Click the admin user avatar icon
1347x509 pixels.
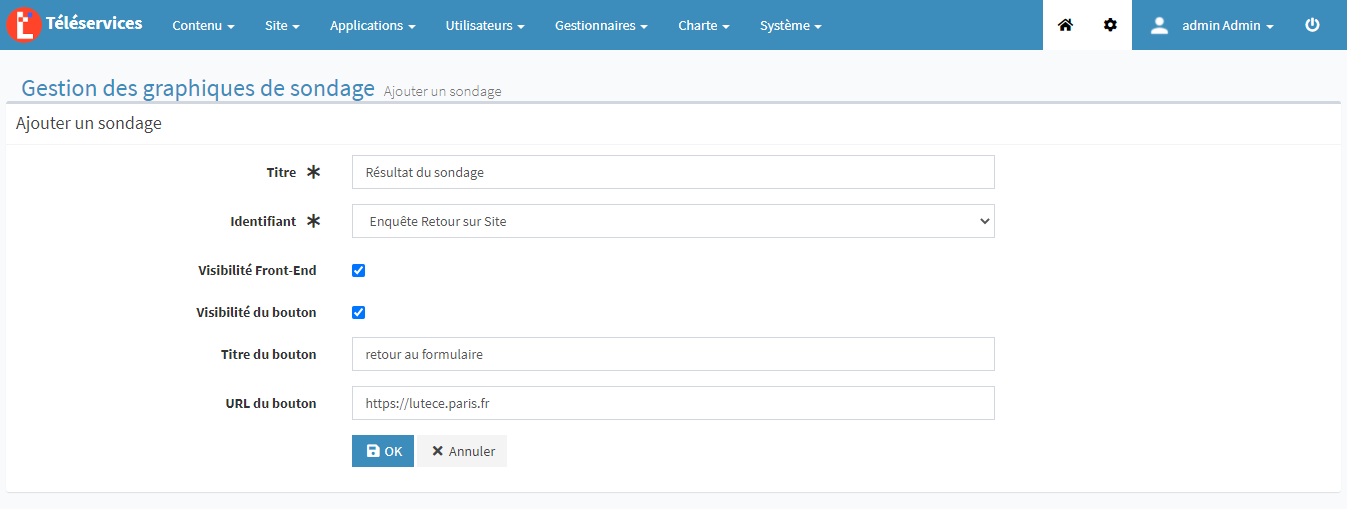[1159, 26]
